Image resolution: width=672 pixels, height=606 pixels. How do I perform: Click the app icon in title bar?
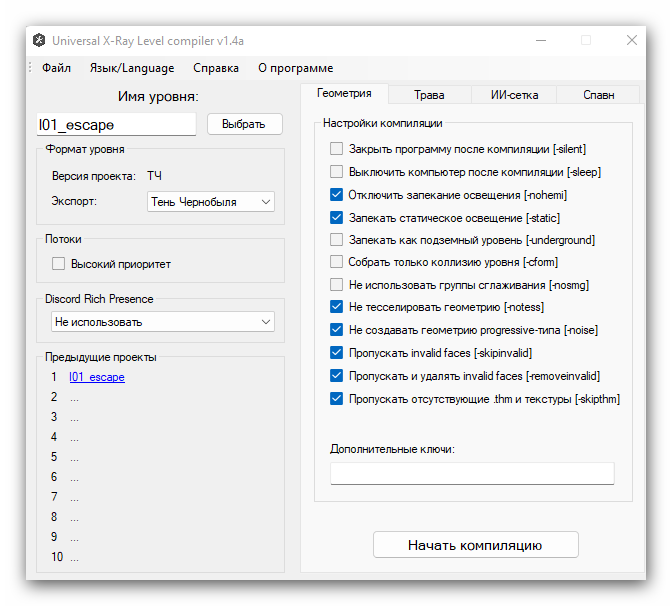tap(39, 41)
